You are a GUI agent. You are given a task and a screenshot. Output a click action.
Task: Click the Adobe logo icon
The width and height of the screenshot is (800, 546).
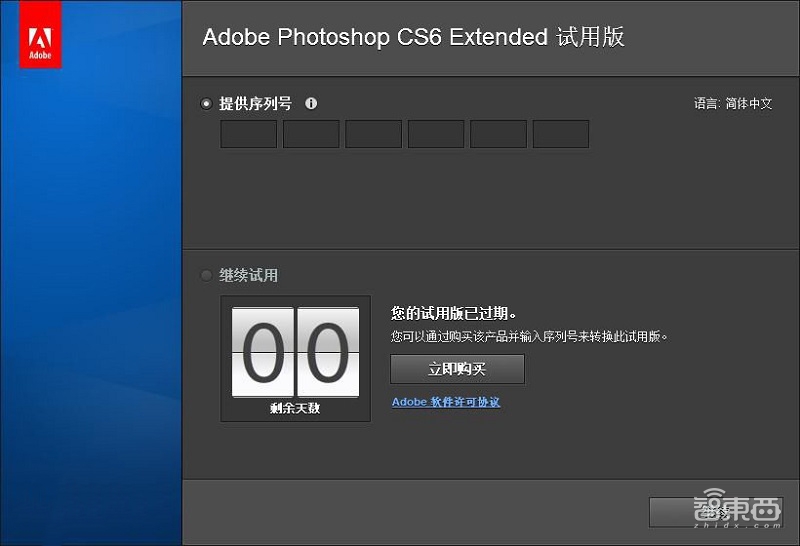(x=40, y=34)
